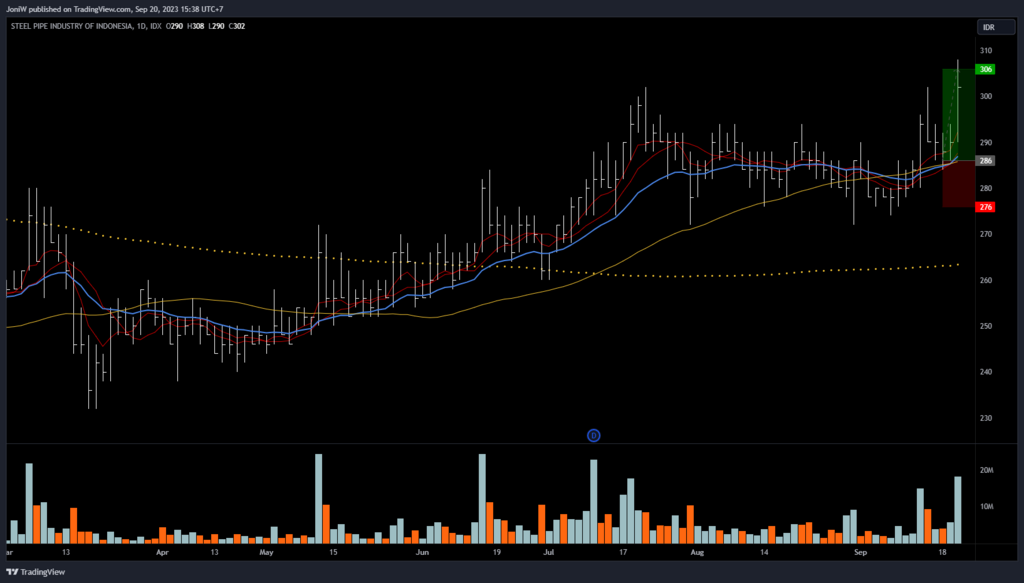Screen dimensions: 1024x583
Task: Select the gray 286 entry price label
Action: (x=986, y=161)
